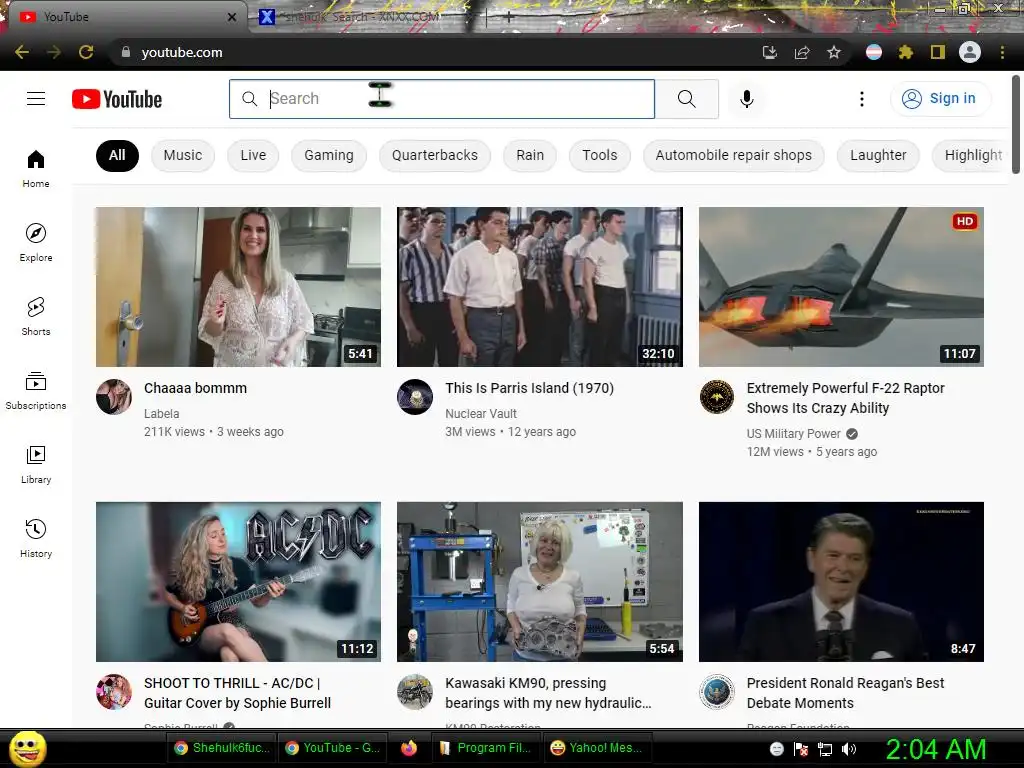
Task: Open SHOOT TO THRILL AC/DC title
Action: click(x=237, y=693)
